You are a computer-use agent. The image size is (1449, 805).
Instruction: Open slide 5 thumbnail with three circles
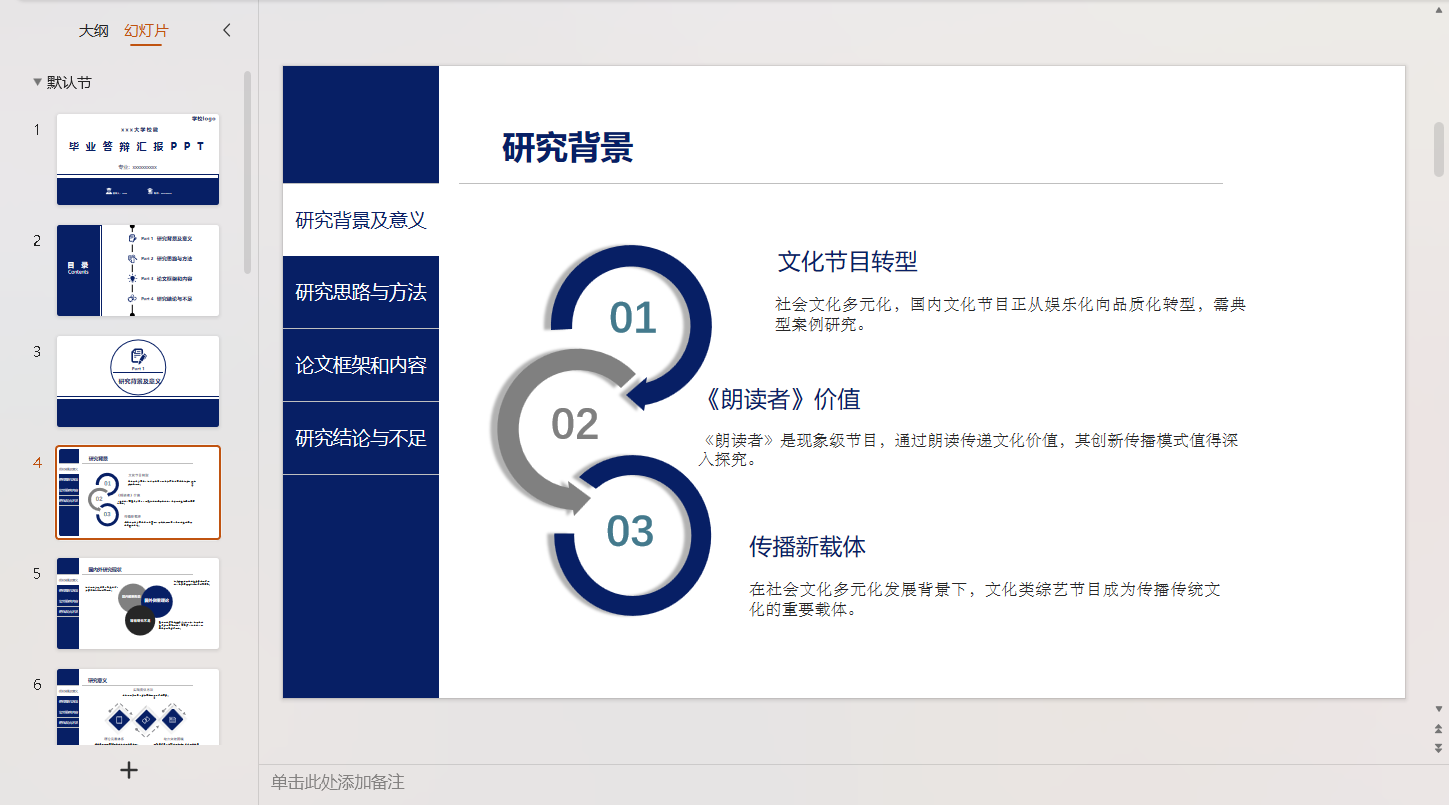(x=138, y=603)
